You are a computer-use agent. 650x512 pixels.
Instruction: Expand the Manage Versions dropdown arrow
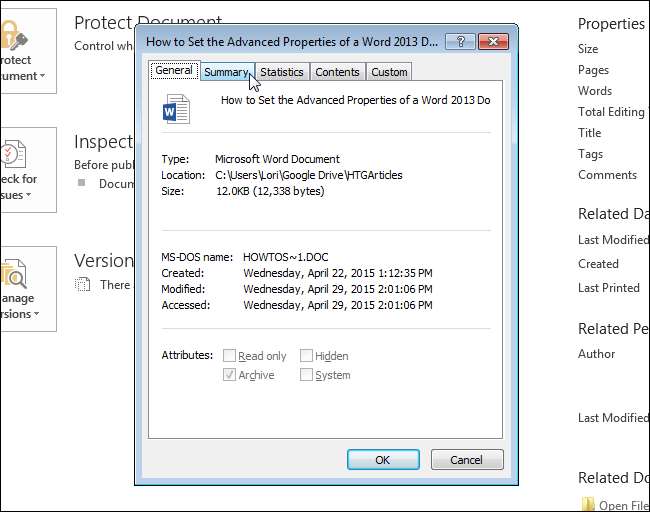[x=37, y=314]
